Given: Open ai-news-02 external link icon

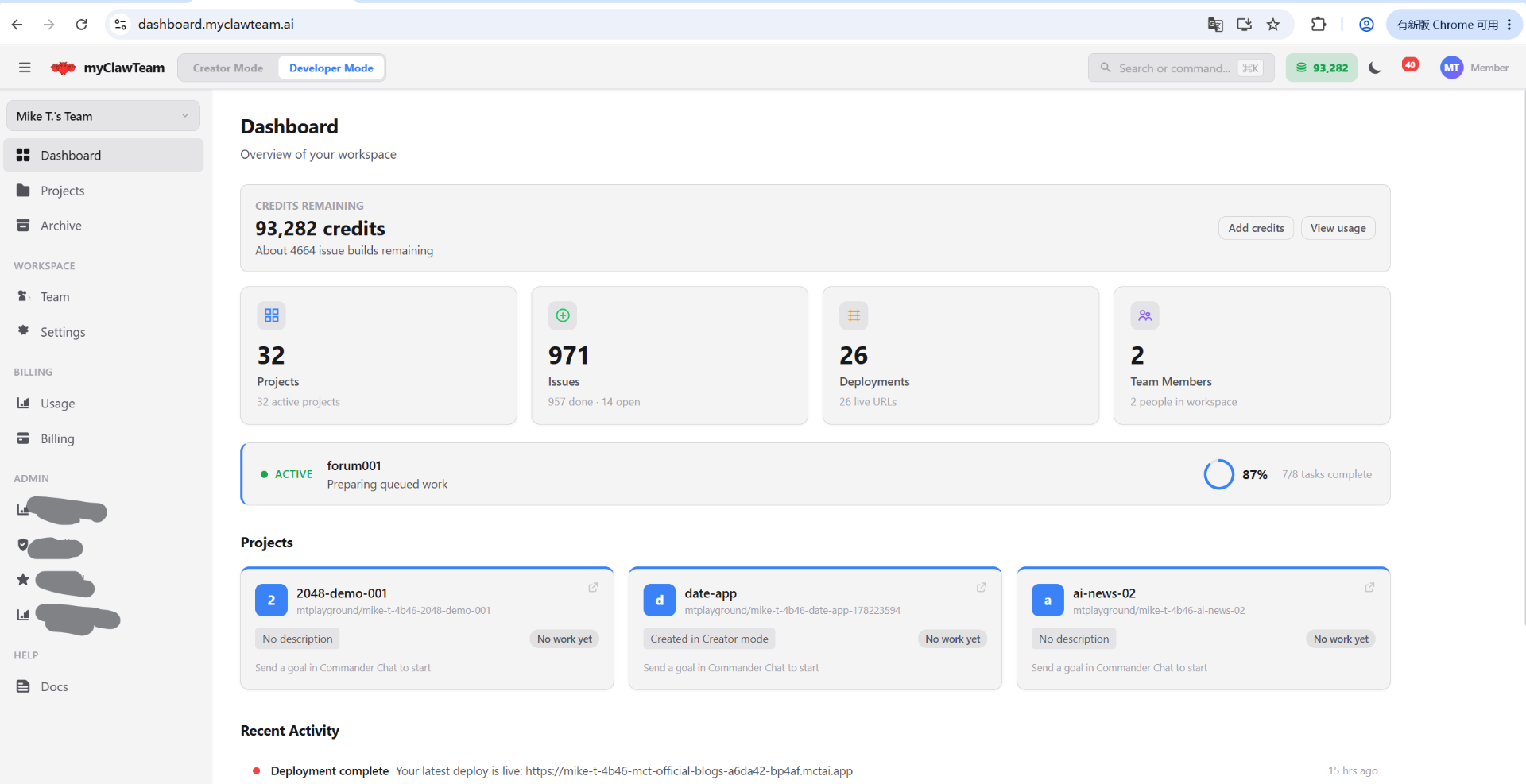Looking at the screenshot, I should click(x=1369, y=588).
